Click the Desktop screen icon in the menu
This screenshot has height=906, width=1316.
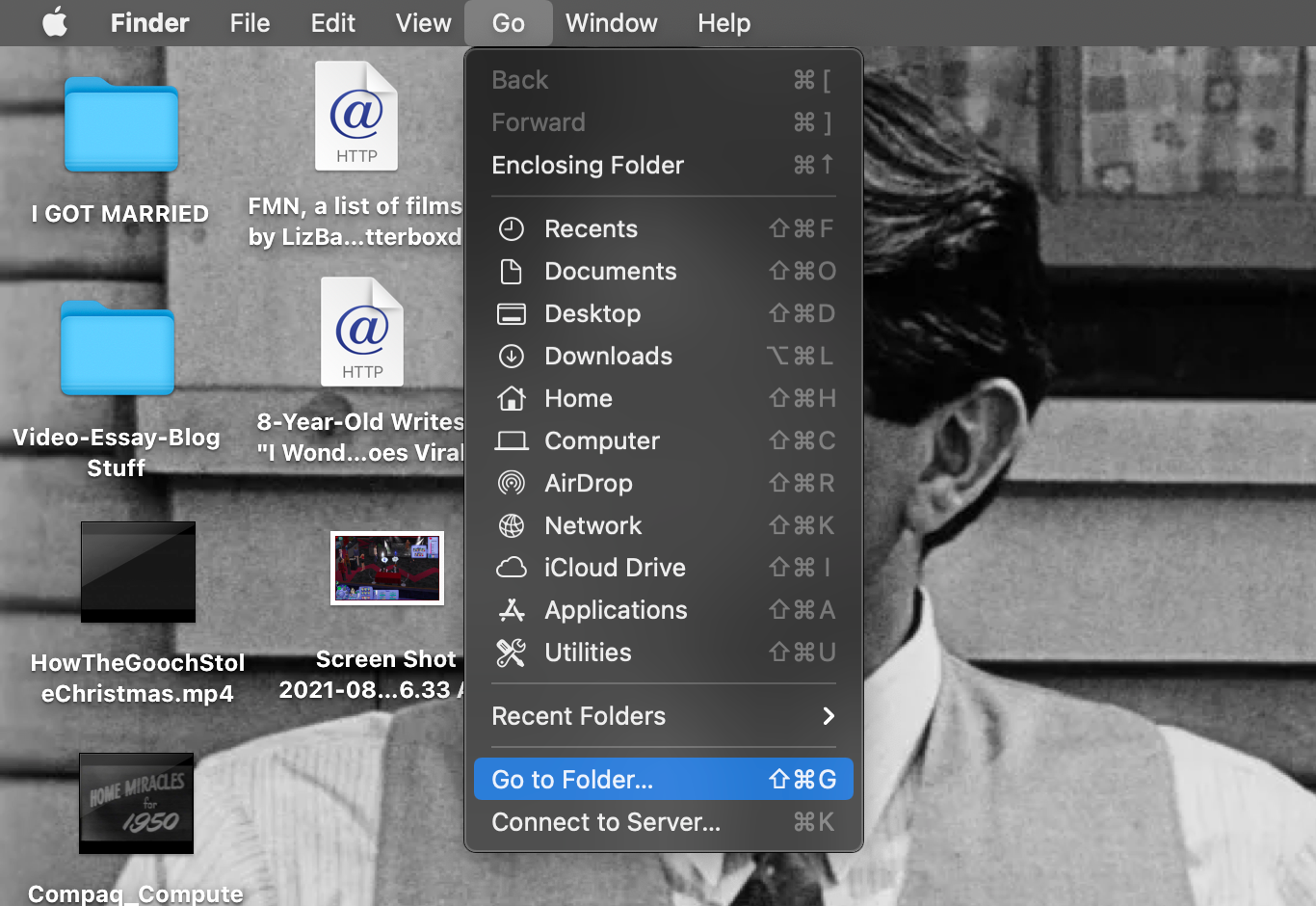click(511, 313)
